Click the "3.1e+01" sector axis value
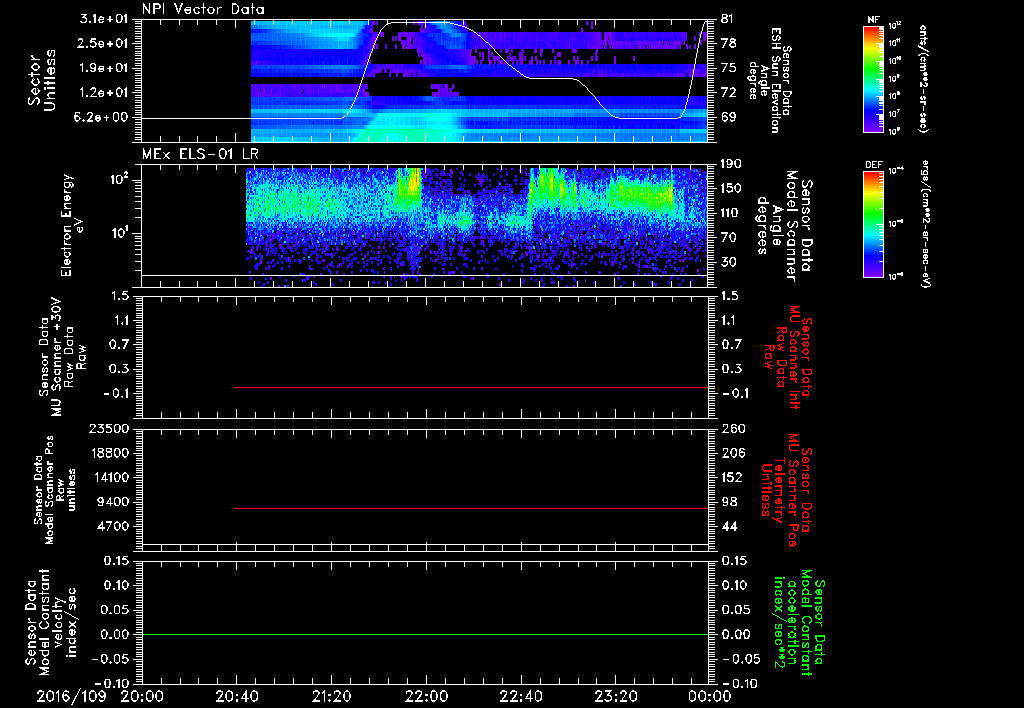1024x708 pixels. (104, 19)
